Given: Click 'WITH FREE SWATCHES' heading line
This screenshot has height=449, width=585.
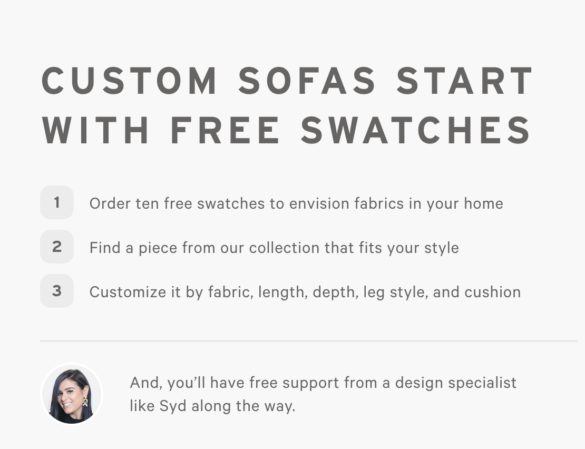Looking at the screenshot, I should tap(286, 130).
